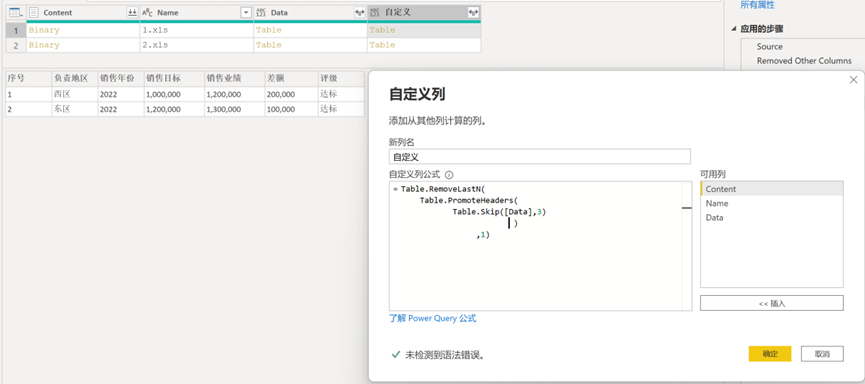This screenshot has height=384, width=865.
Task: Open the Name column filter dropdown
Action: point(245,13)
